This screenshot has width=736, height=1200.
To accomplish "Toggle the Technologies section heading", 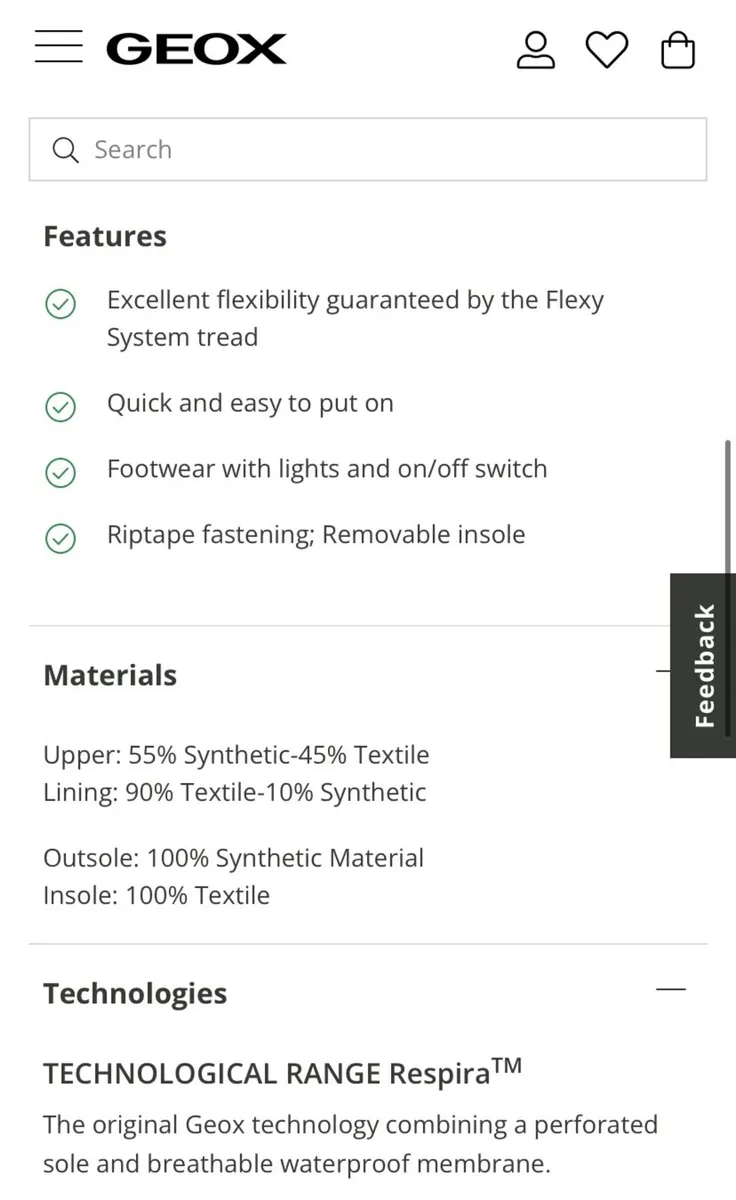I will (x=135, y=993).
